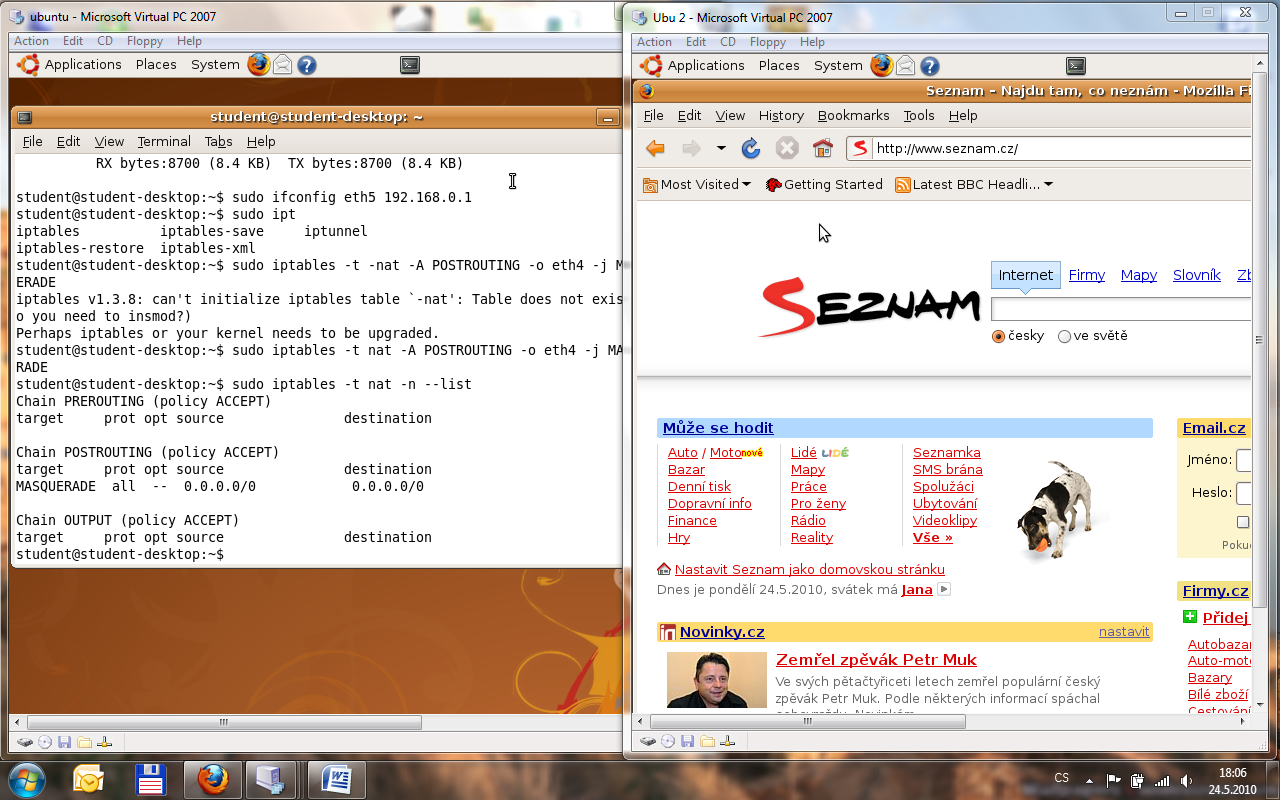The height and width of the screenshot is (800, 1280).
Task: Launch terminal icon in ubuntu VM panel
Action: click(410, 65)
